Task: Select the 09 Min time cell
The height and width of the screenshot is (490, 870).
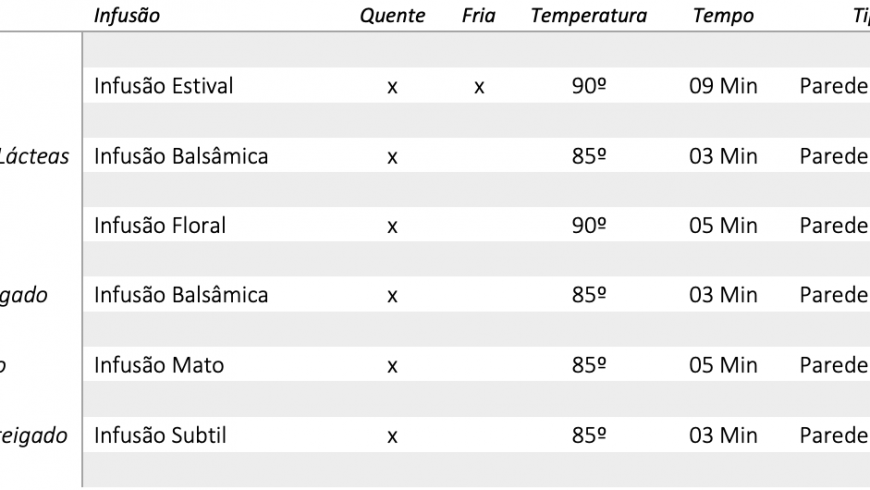Action: pyautogui.click(x=723, y=86)
